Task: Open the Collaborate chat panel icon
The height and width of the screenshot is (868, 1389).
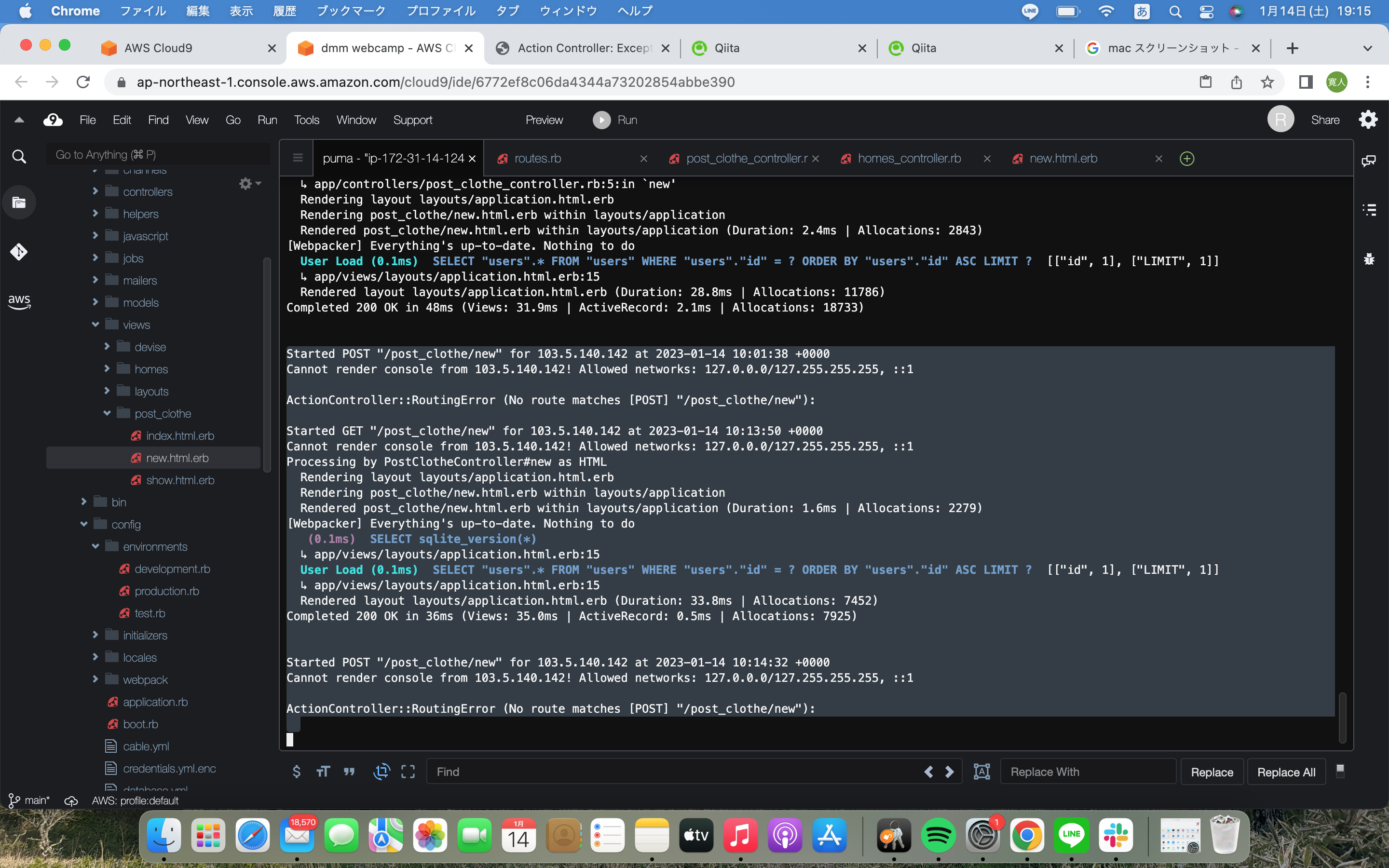Action: [1369, 161]
